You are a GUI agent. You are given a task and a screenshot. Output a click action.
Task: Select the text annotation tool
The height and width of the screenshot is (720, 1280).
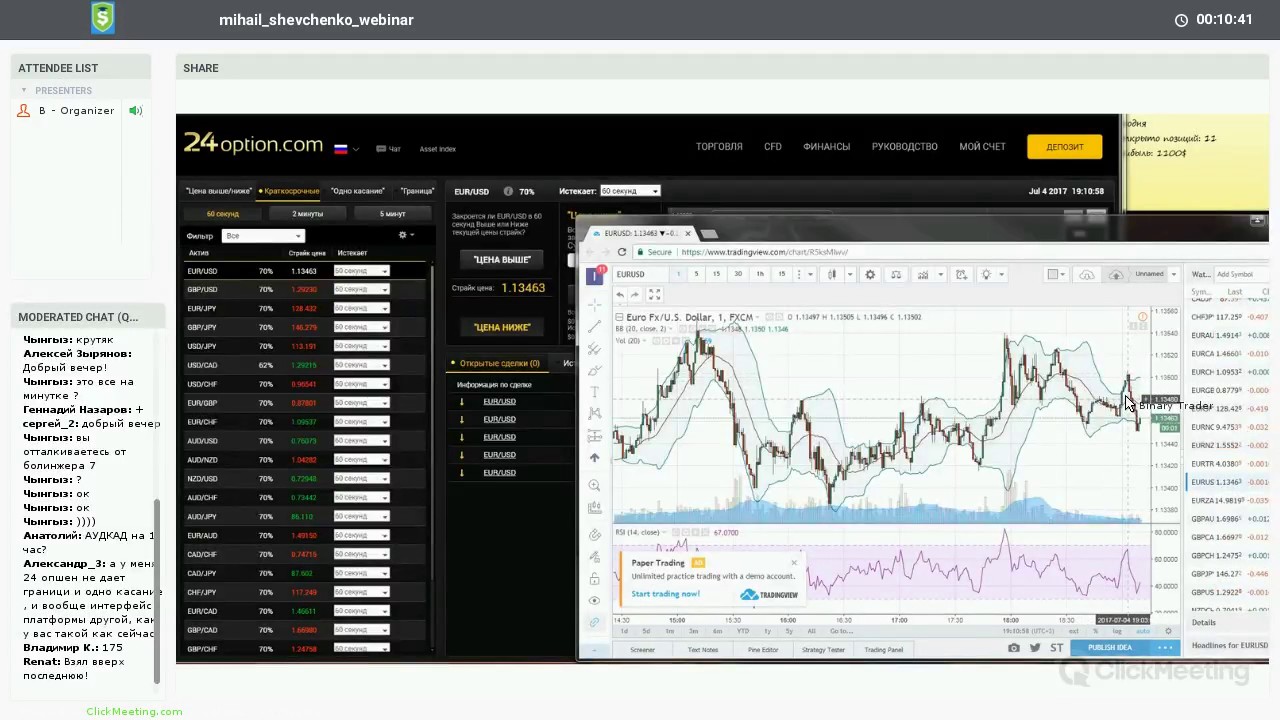(x=595, y=392)
